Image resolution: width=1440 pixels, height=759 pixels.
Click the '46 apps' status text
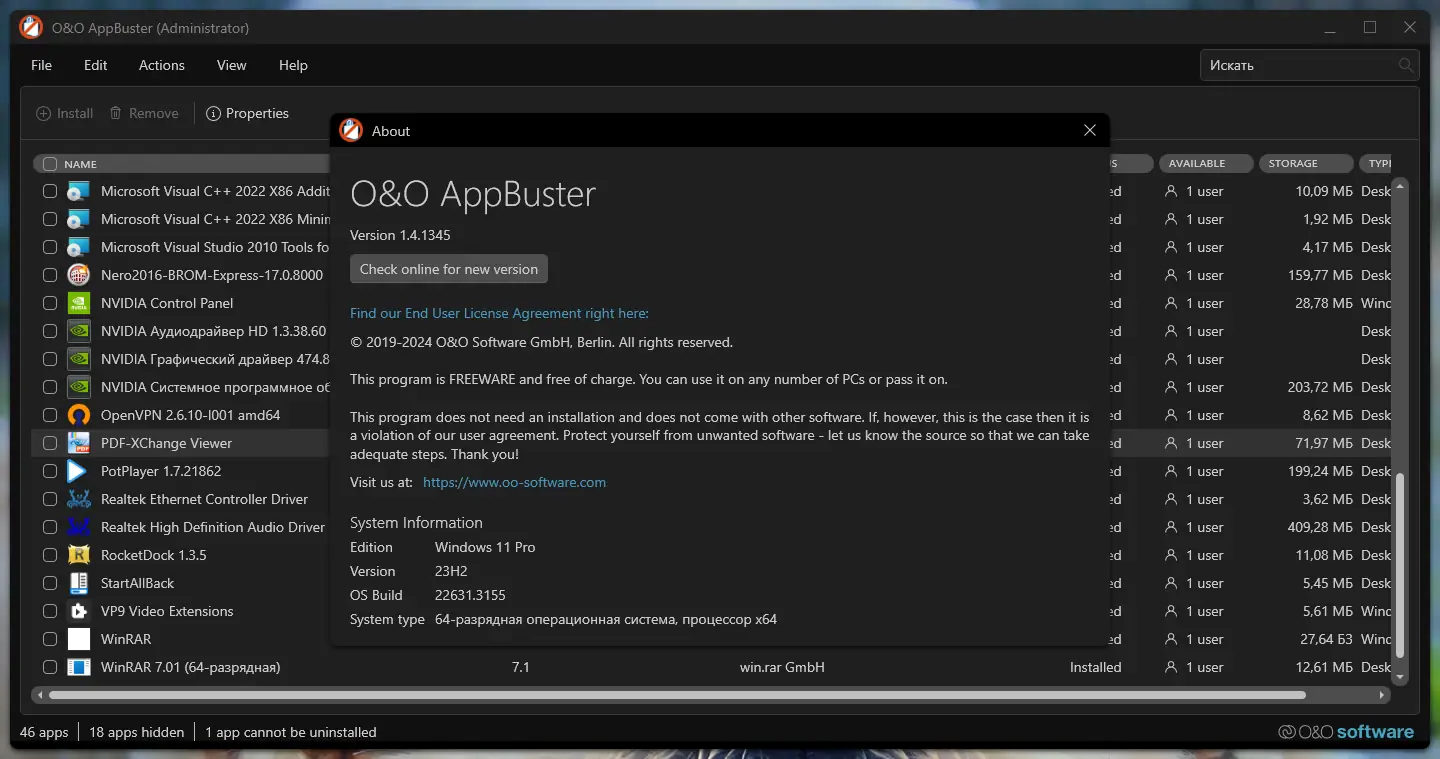[x=44, y=732]
